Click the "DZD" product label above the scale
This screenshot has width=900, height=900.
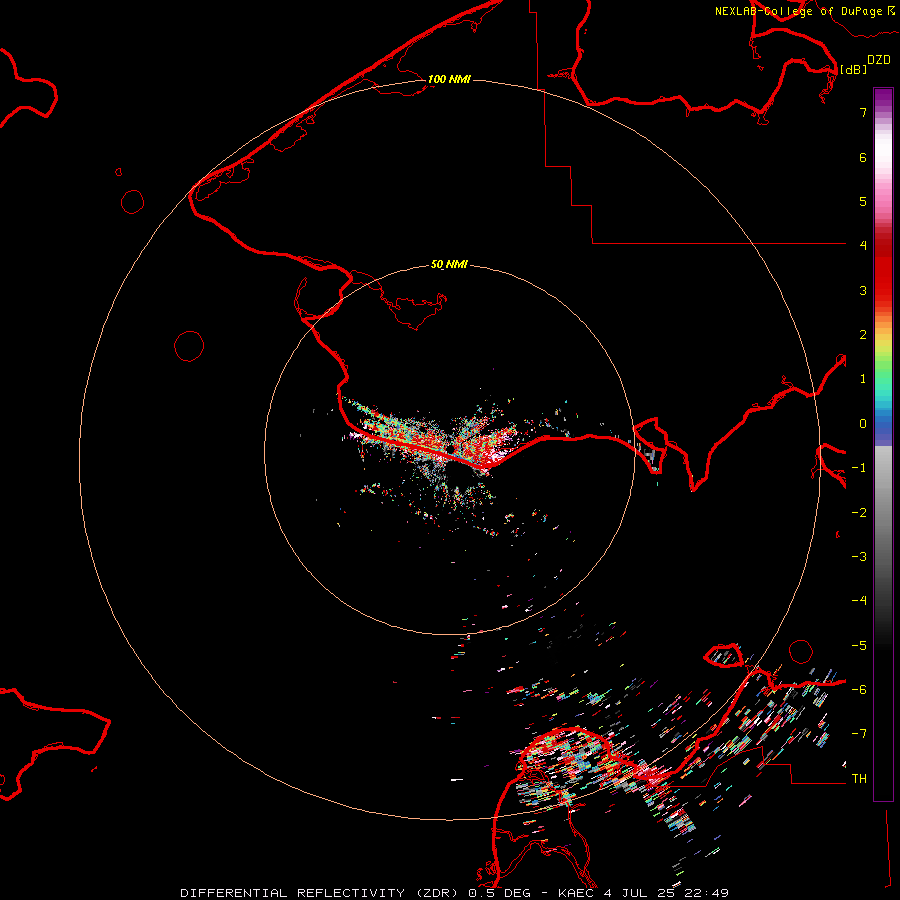tap(879, 60)
